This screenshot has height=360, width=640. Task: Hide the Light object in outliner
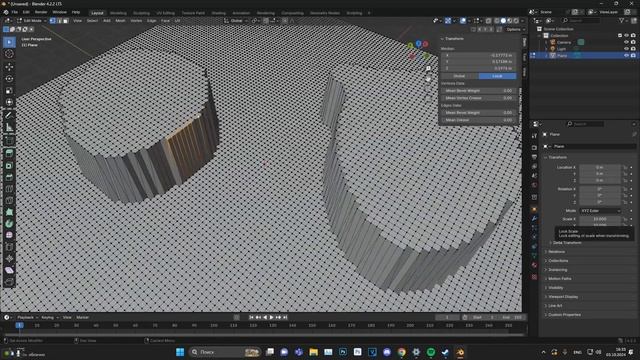pos(627,49)
